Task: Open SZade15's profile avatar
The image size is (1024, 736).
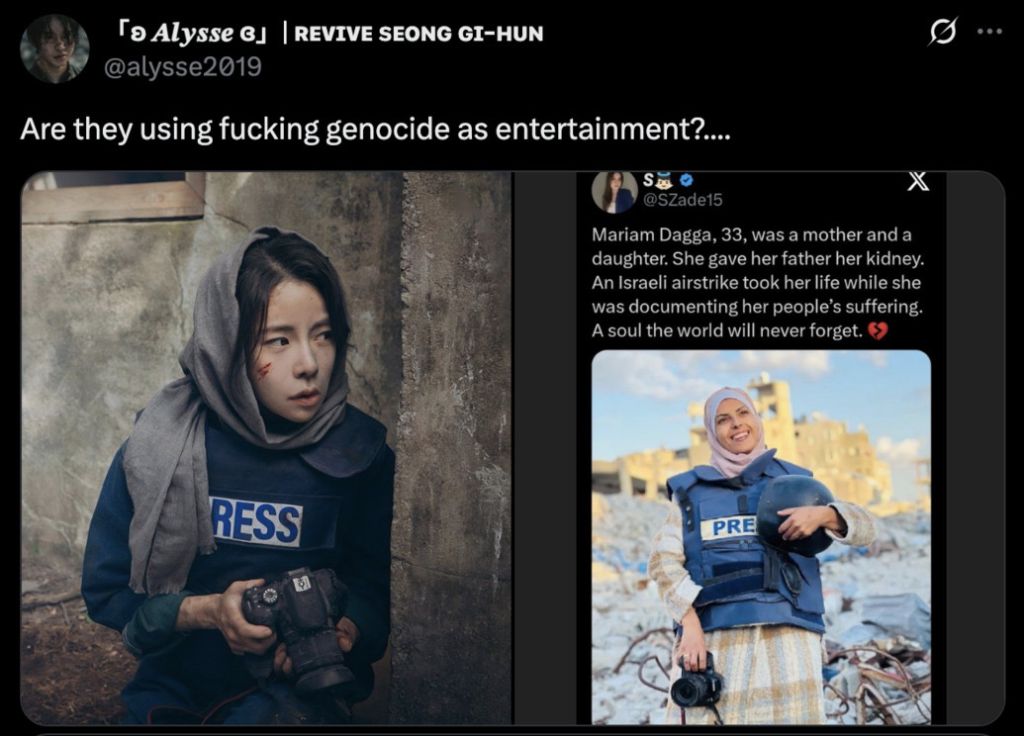Action: (615, 191)
